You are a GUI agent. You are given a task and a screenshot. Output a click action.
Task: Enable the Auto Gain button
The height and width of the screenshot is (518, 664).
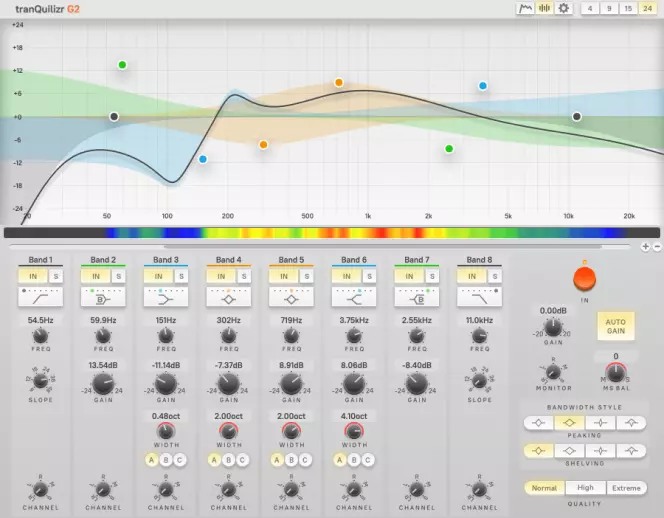pos(616,326)
